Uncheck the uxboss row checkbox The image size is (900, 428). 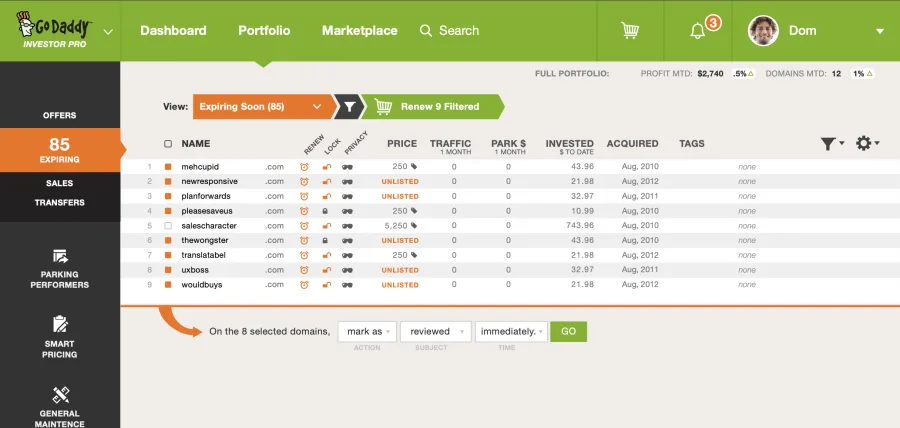click(x=168, y=270)
